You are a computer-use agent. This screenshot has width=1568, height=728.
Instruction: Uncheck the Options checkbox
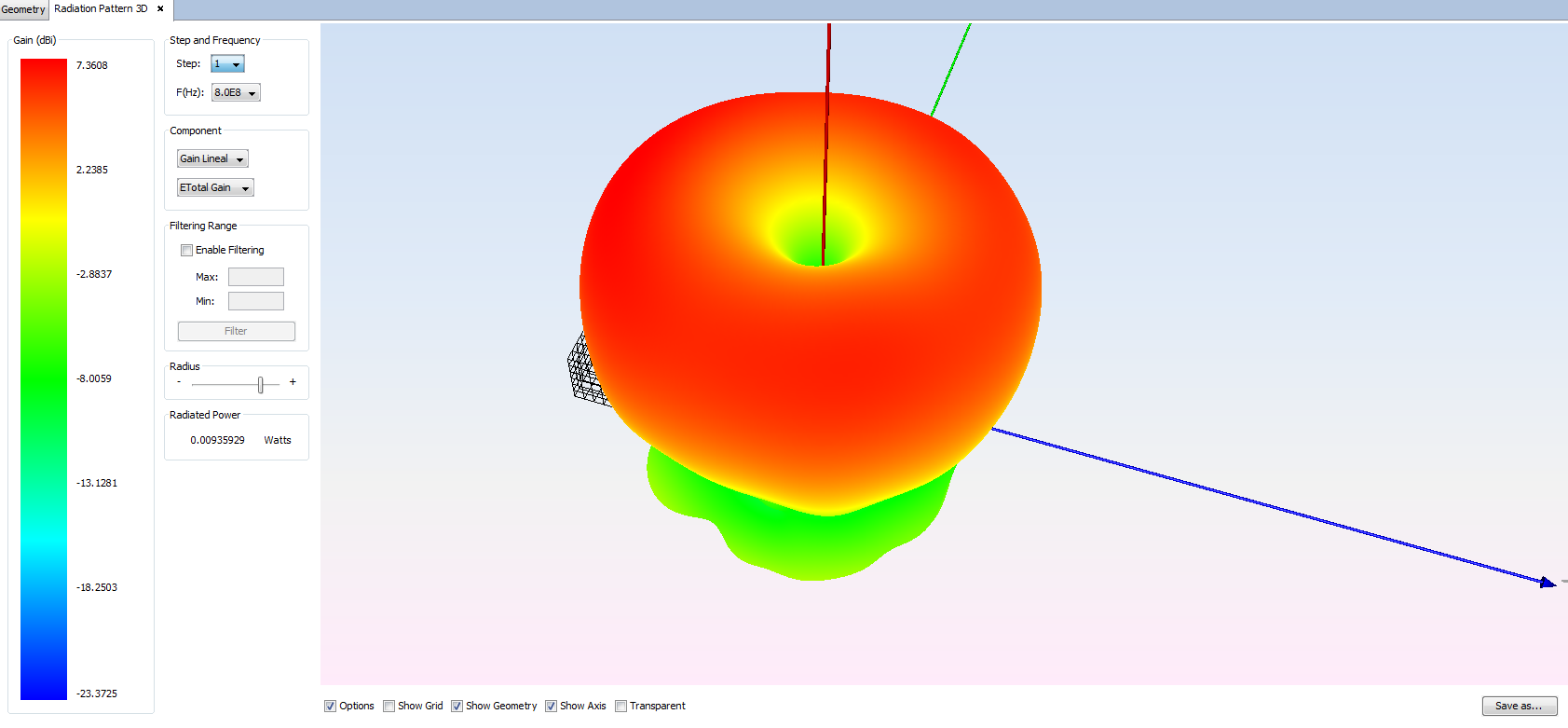pyautogui.click(x=330, y=707)
